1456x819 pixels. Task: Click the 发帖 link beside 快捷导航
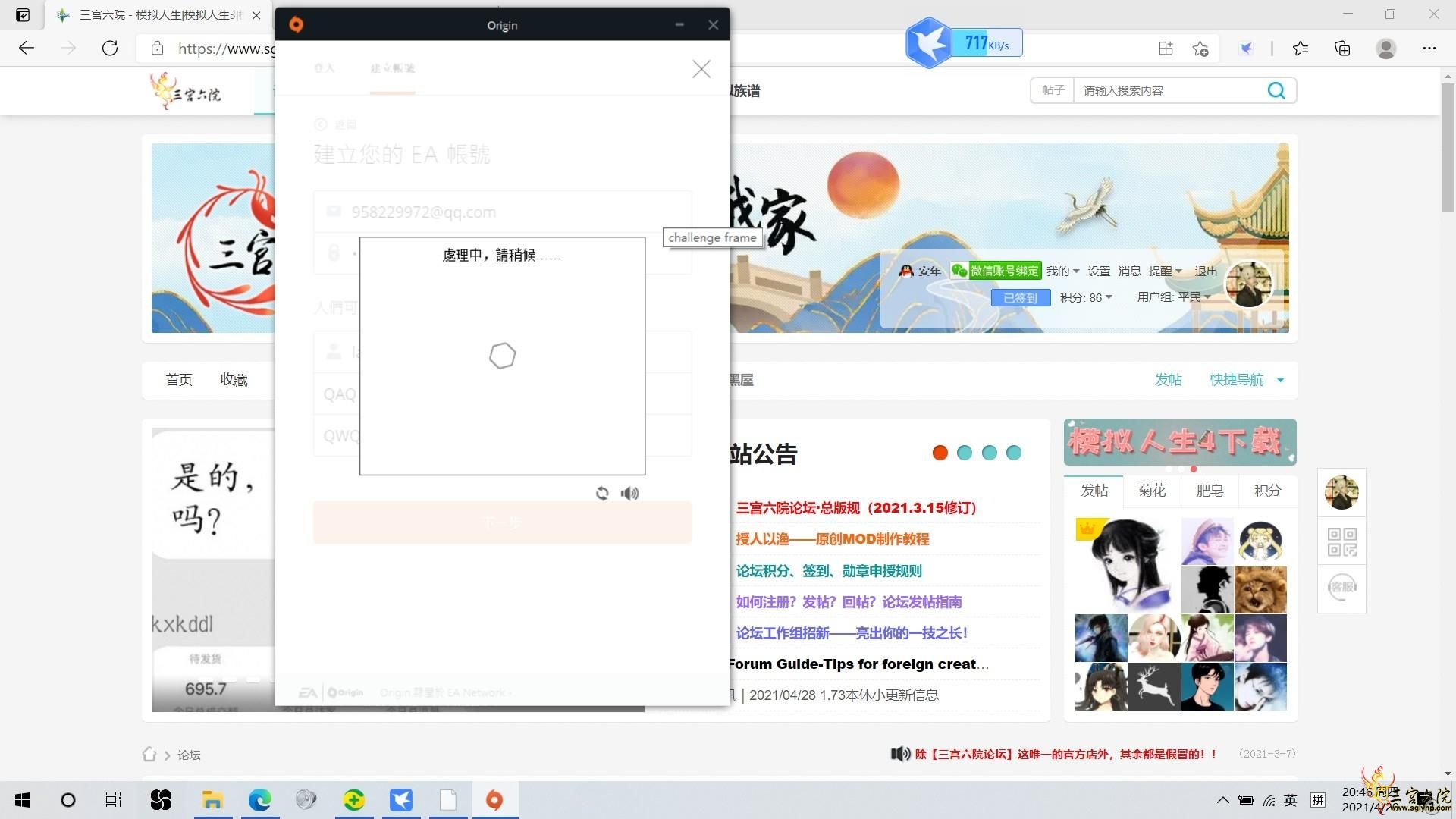pyautogui.click(x=1169, y=380)
